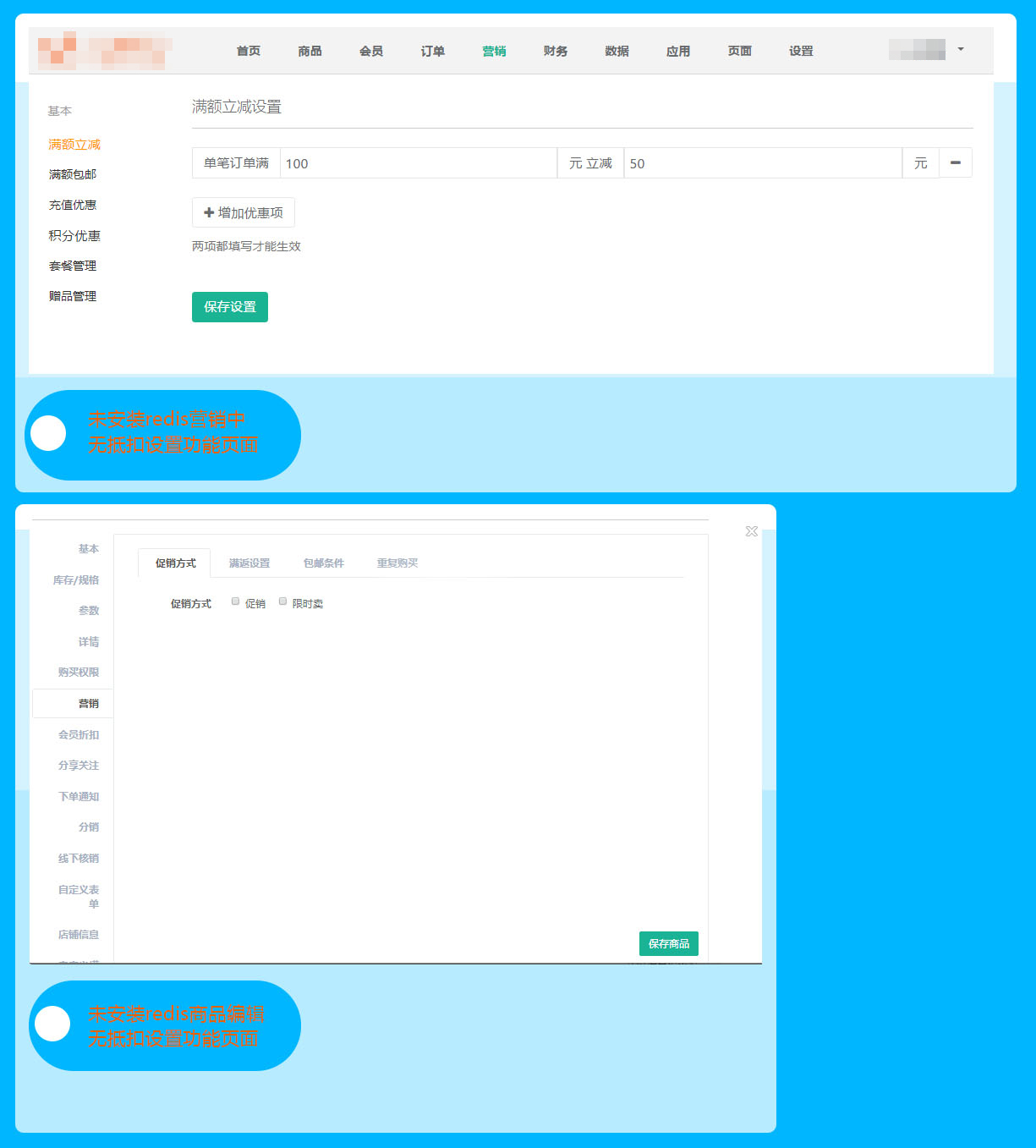Click the blurred site logo at top left
The height and width of the screenshot is (1148, 1036).
105,52
